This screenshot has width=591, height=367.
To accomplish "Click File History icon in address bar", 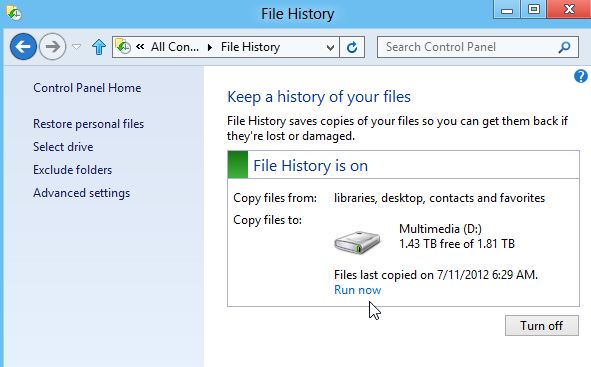I will pyautogui.click(x=123, y=47).
